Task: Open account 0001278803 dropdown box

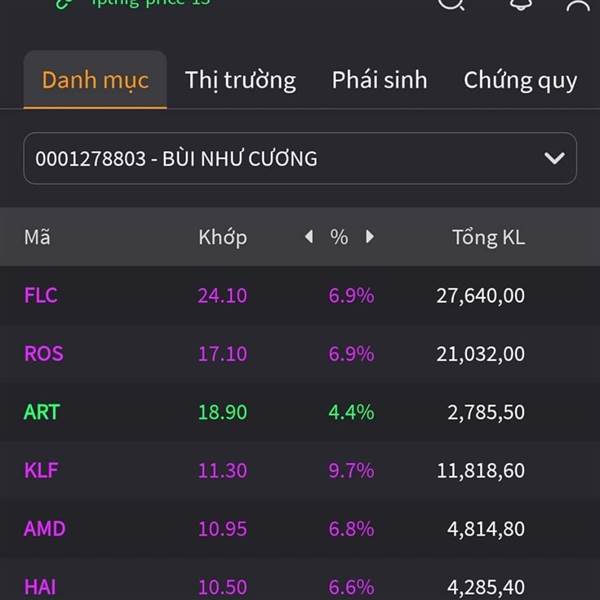Action: 300,158
